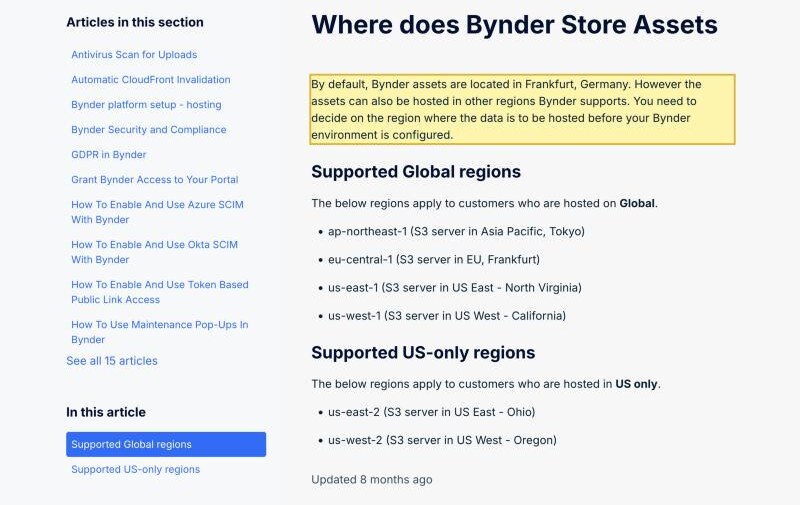Viewport: 800px width, 505px height.
Task: Go to Bynder platform setup - hosting
Action: click(146, 105)
